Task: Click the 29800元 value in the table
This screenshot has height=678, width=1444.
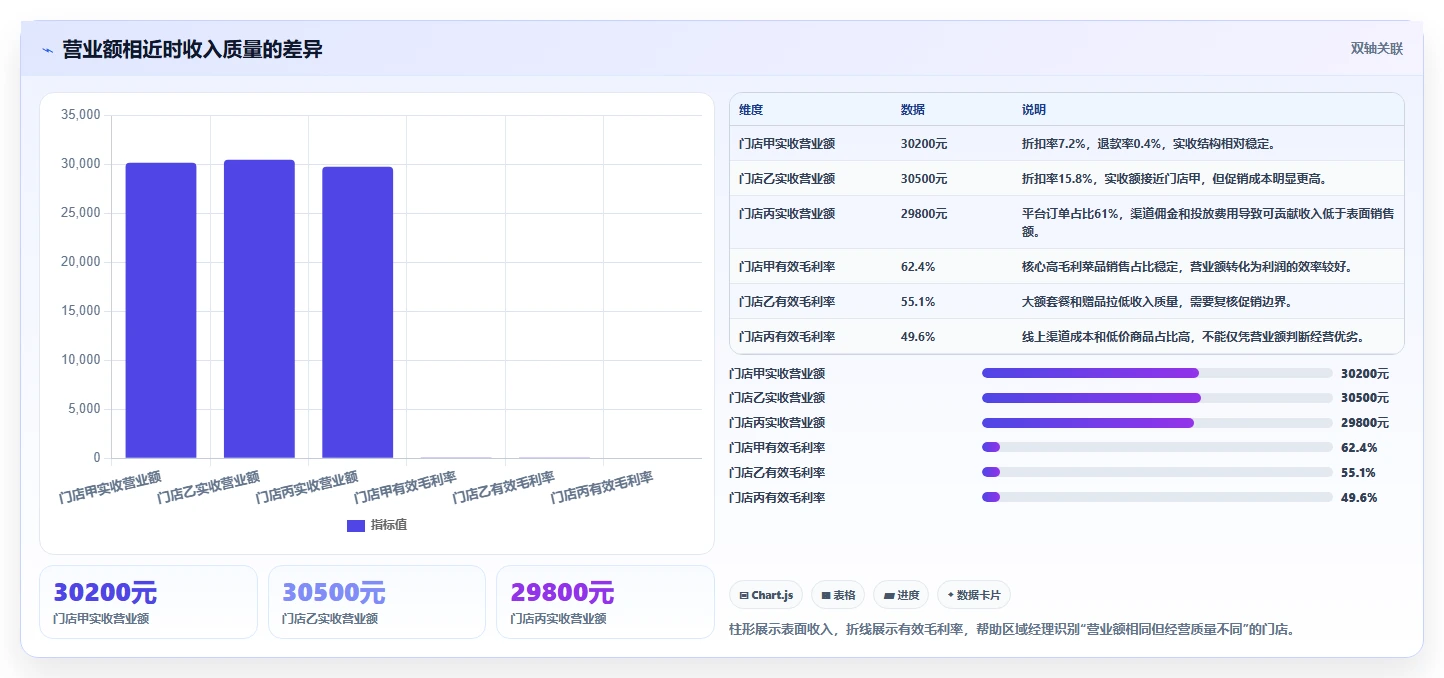Action: pos(924,213)
